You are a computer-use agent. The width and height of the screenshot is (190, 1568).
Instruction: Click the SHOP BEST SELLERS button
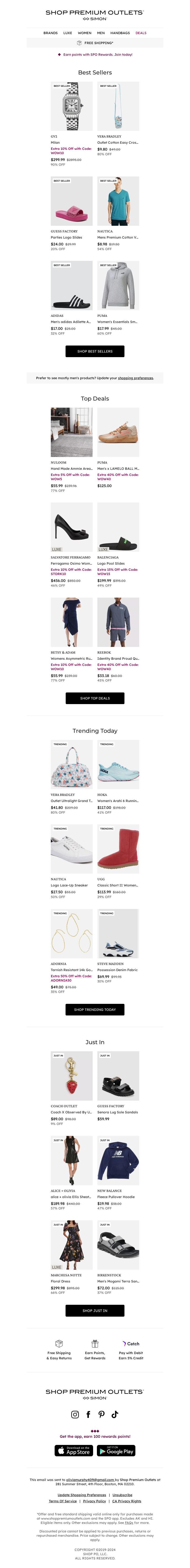[x=95, y=351]
